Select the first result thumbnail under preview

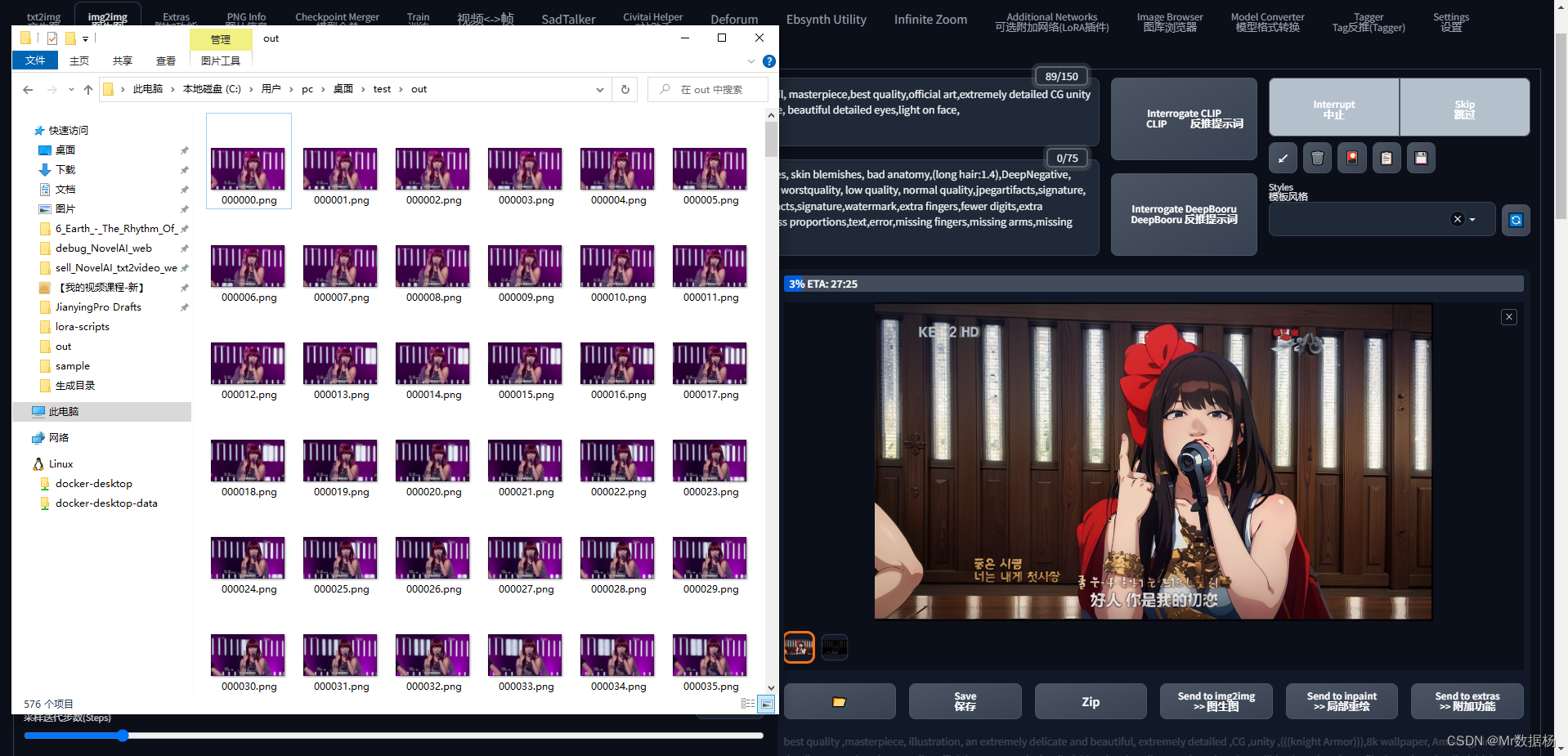tap(799, 647)
